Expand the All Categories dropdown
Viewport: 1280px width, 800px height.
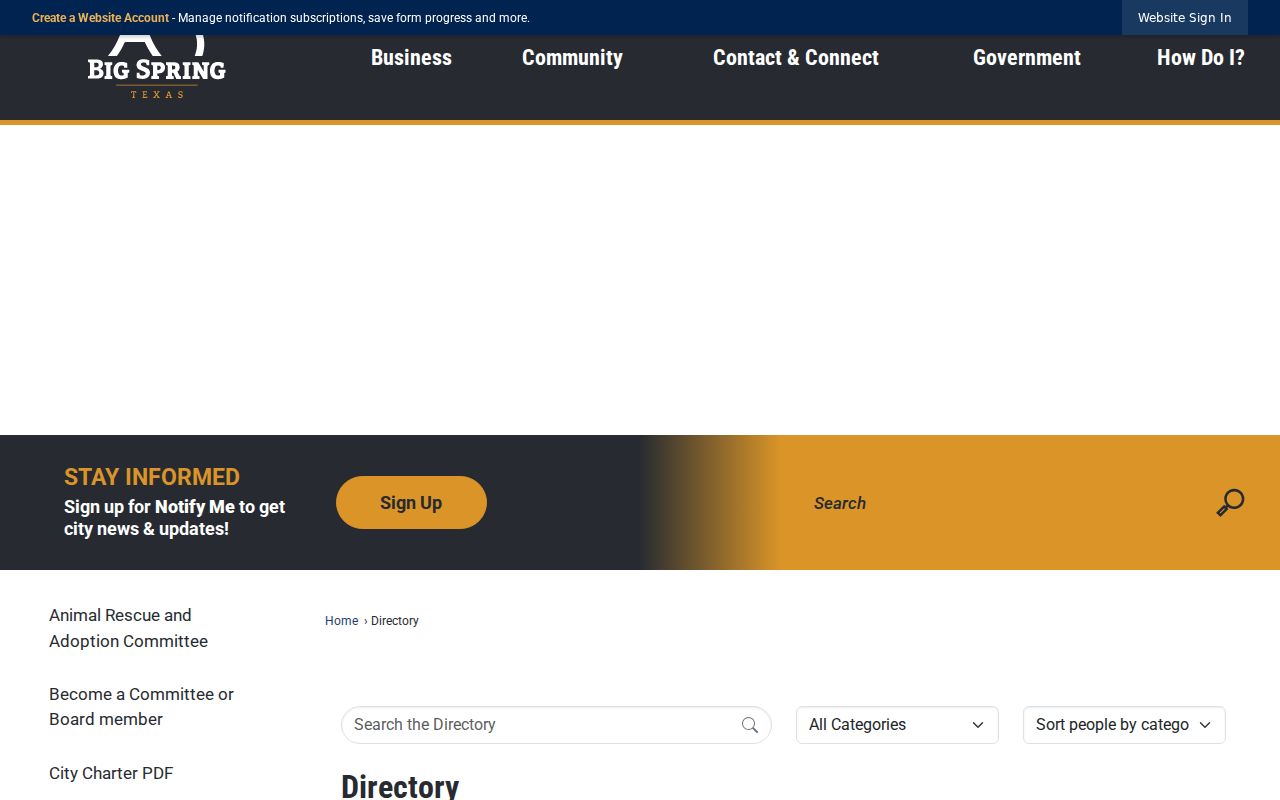point(897,725)
